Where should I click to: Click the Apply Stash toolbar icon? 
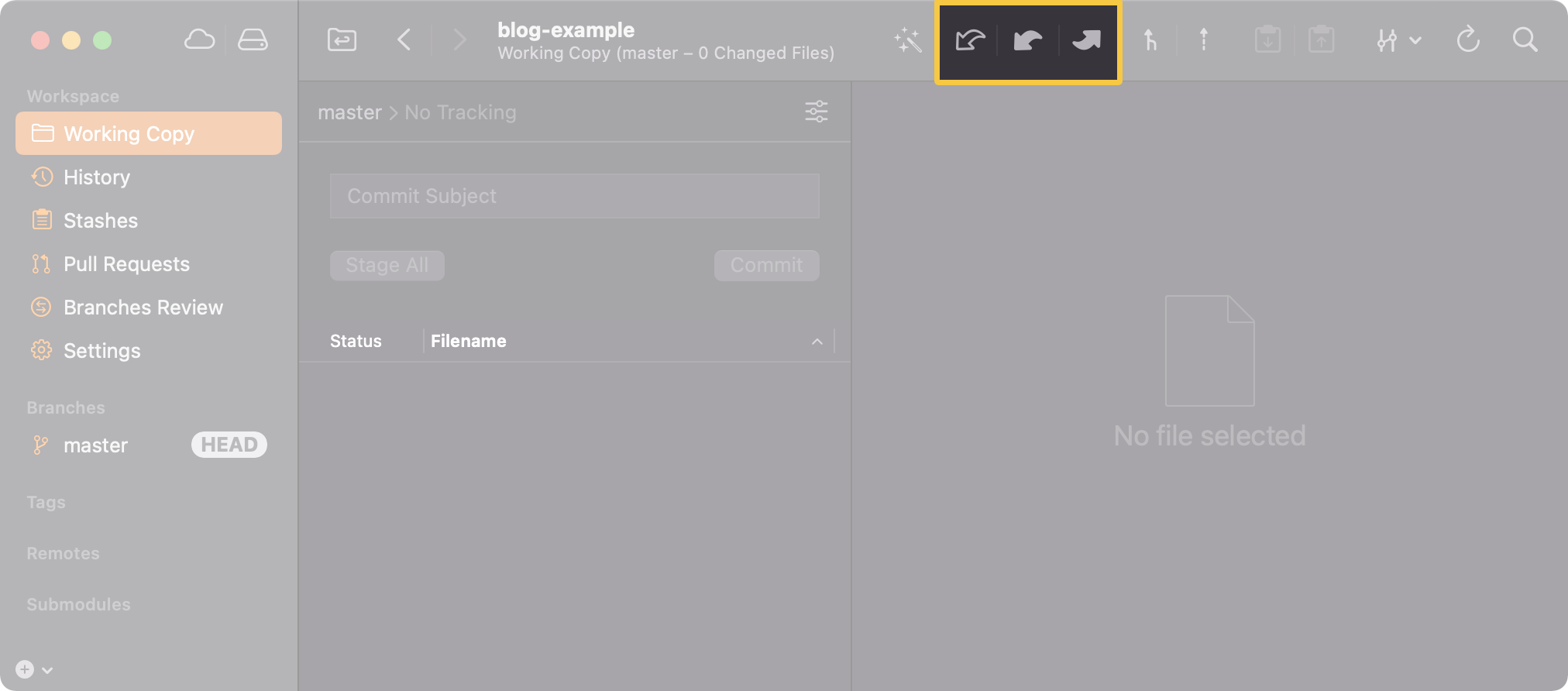pyautogui.click(x=1321, y=40)
